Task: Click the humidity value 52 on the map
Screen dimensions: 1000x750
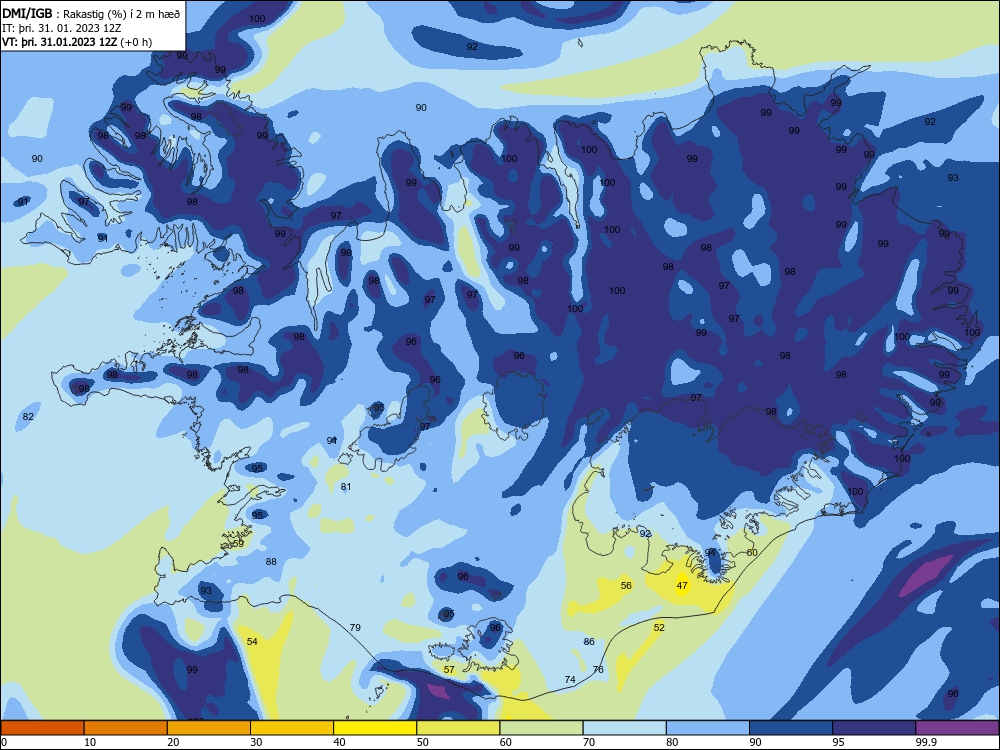Action: [659, 628]
